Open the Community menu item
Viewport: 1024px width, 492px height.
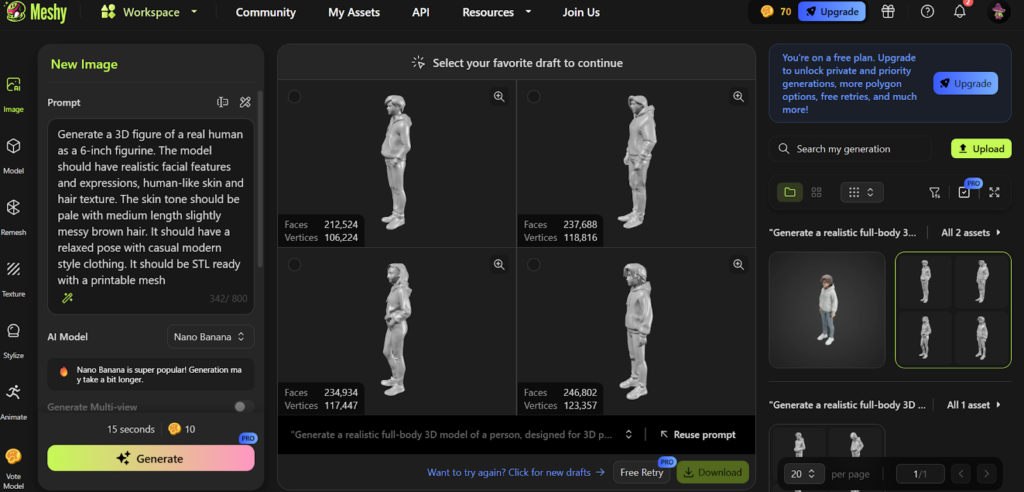[265, 12]
